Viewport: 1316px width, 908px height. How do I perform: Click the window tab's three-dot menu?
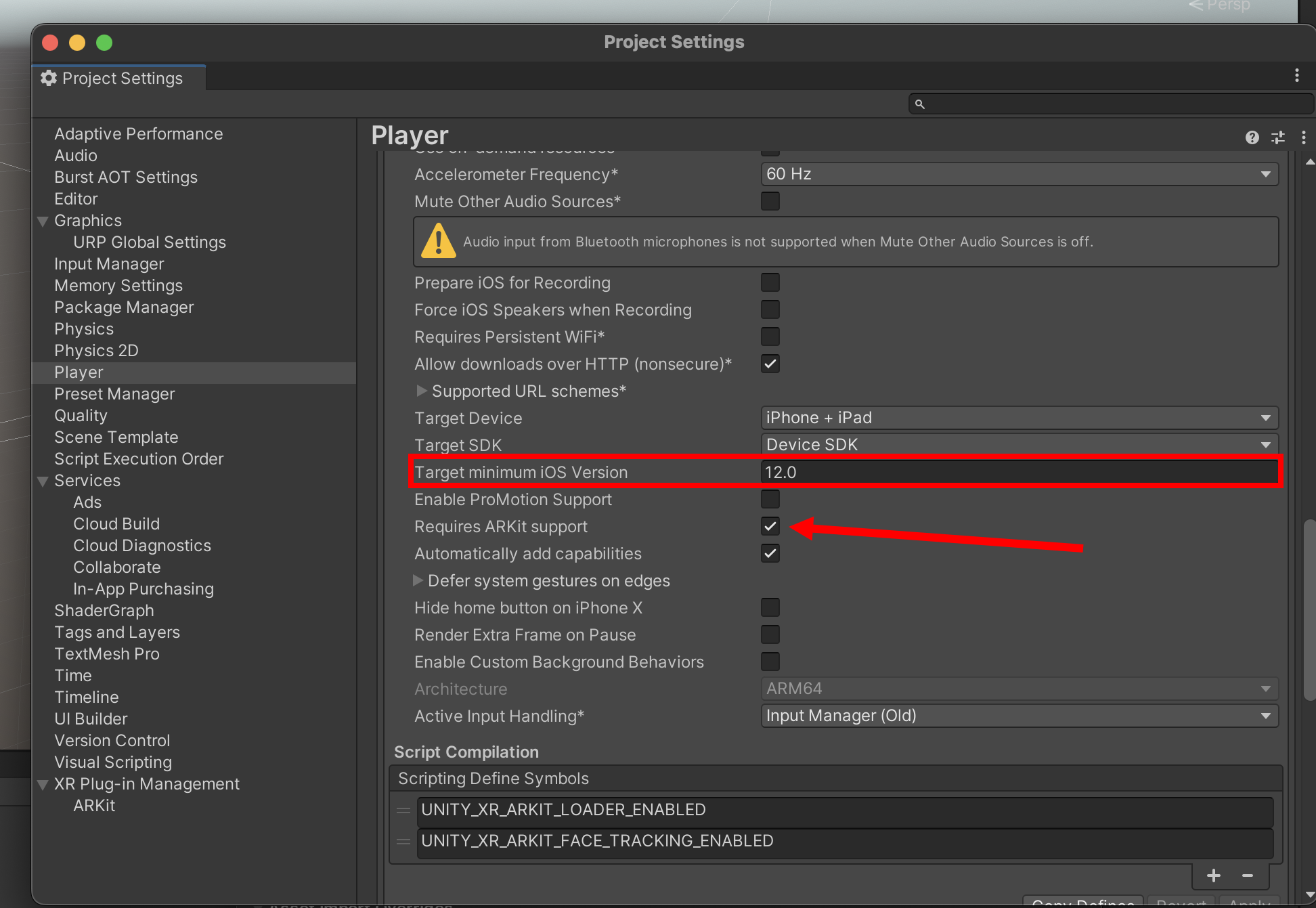click(1296, 76)
